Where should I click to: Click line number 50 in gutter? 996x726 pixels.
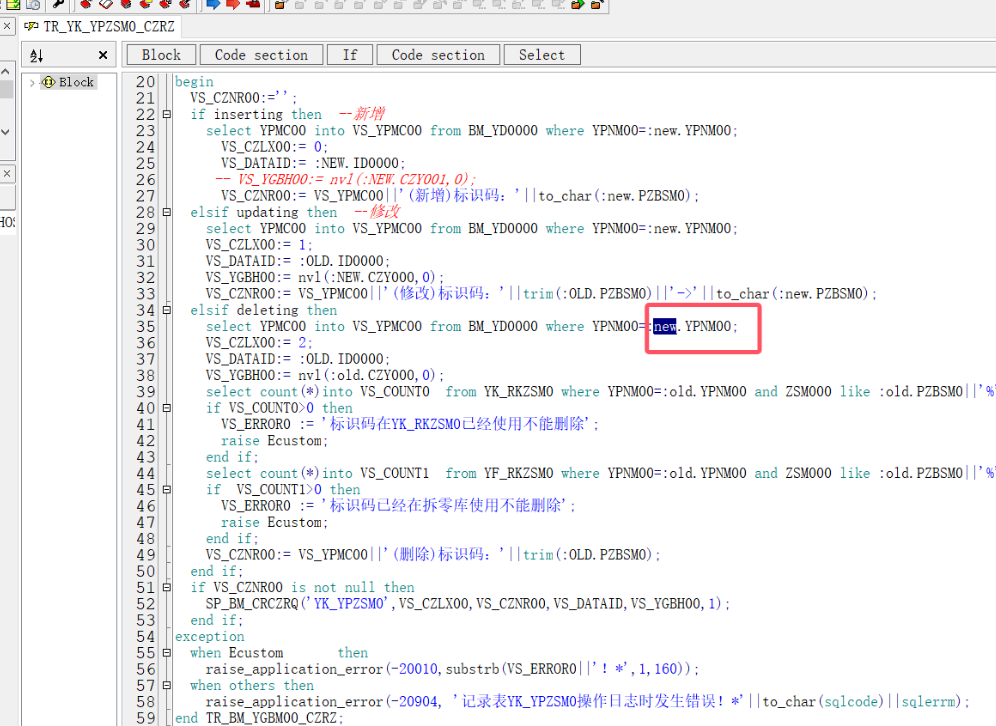point(145,572)
